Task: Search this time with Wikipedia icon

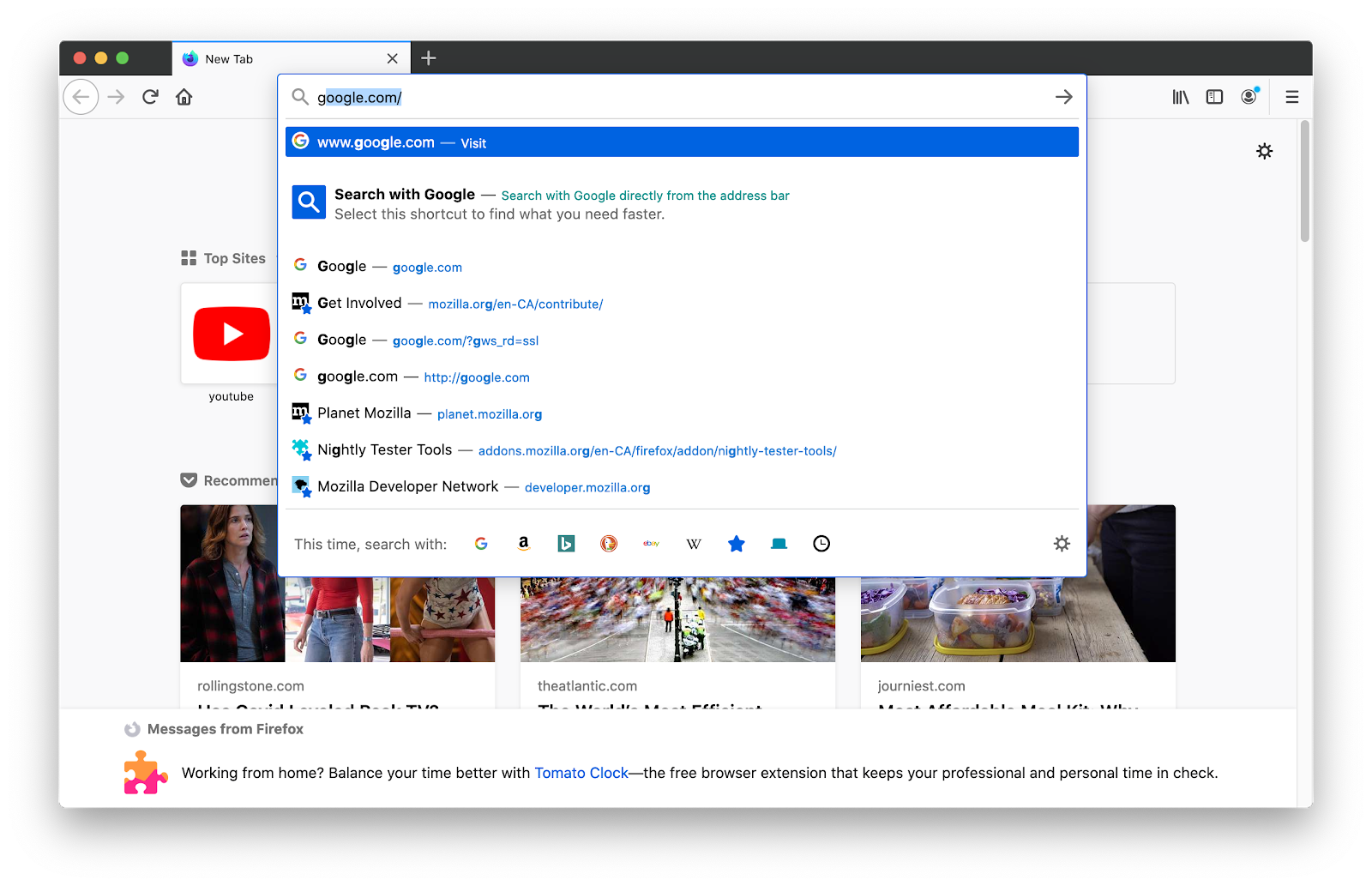Action: [694, 544]
